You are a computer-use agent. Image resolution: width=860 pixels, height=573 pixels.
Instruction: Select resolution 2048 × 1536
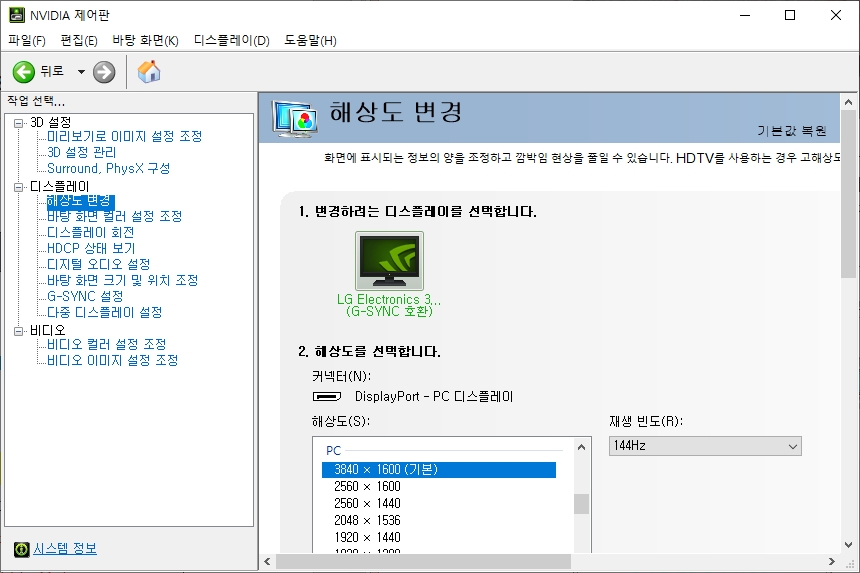click(367, 520)
